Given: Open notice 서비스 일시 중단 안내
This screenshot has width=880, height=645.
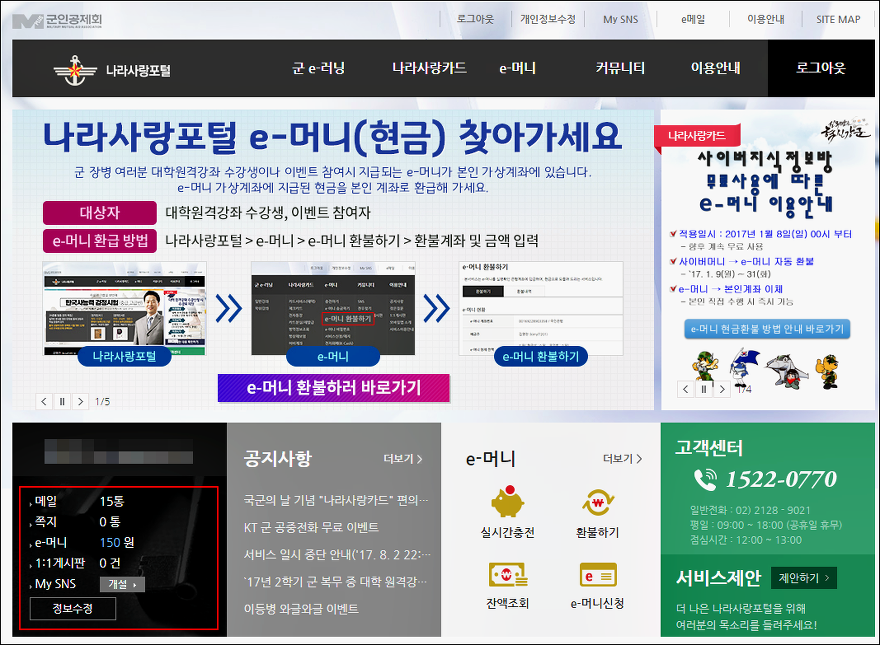Looking at the screenshot, I should point(337,555).
